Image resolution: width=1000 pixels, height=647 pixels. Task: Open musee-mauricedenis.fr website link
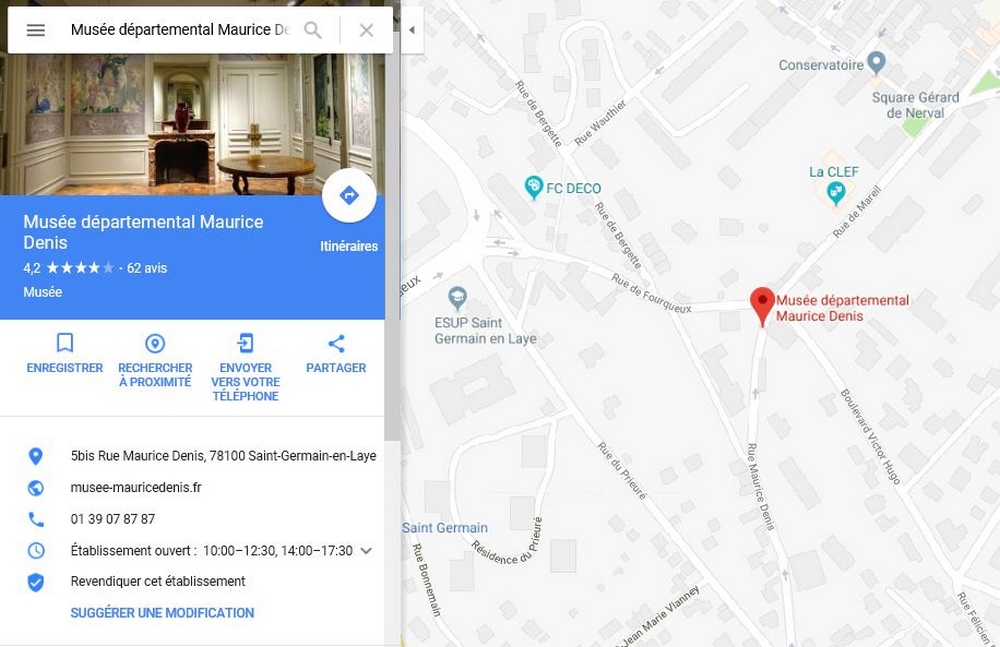pyautogui.click(x=136, y=487)
